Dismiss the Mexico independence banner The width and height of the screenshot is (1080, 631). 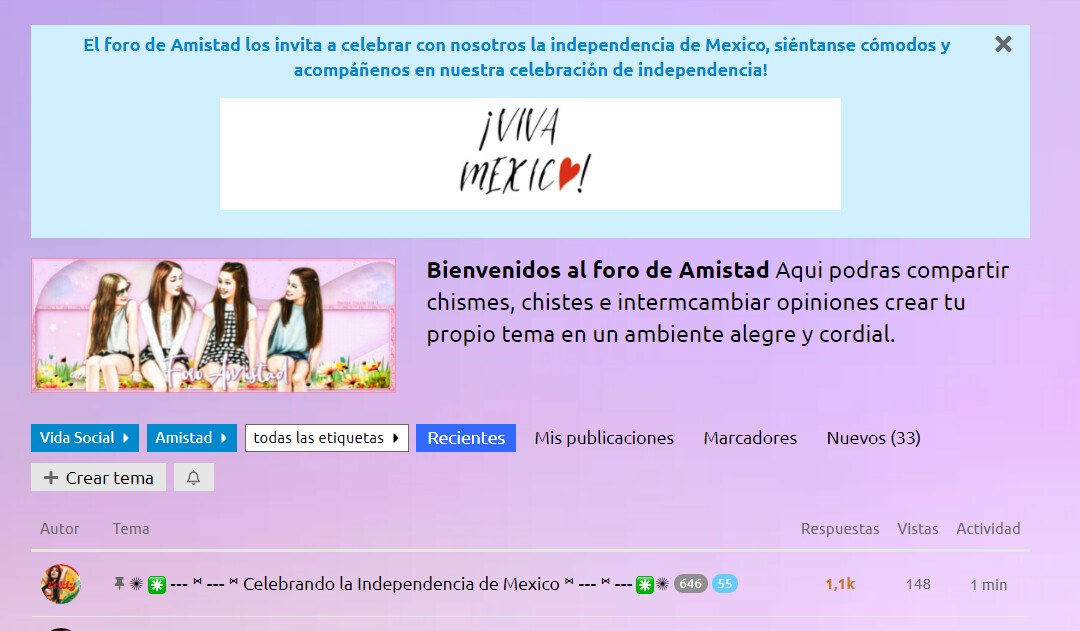(1003, 45)
